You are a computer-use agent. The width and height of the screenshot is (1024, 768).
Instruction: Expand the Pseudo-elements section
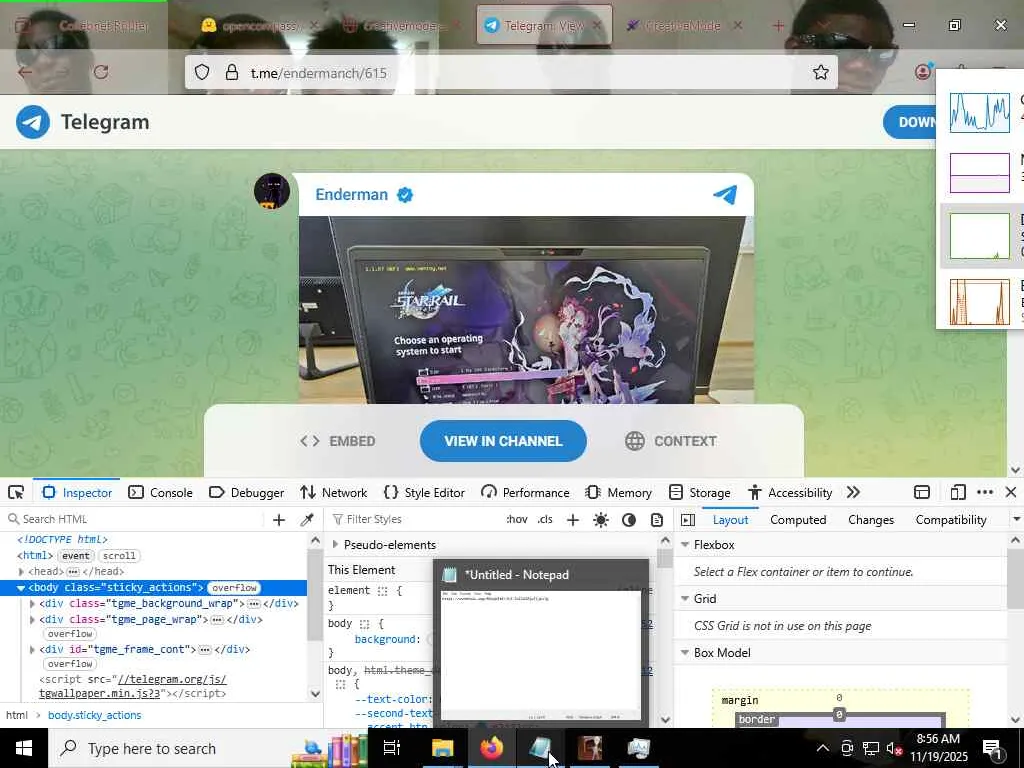click(335, 545)
